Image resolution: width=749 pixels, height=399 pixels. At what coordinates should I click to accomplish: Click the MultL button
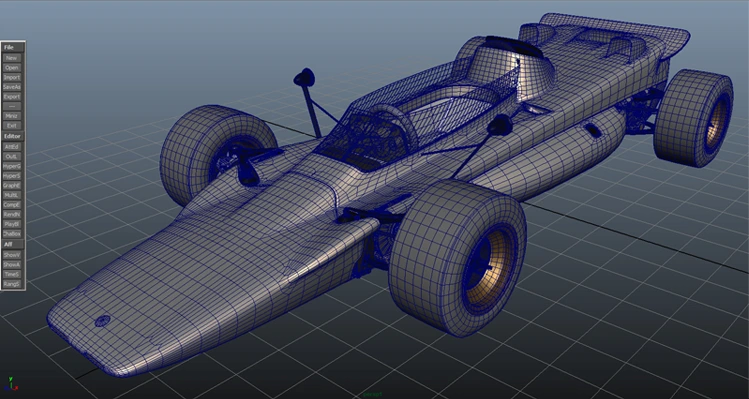click(11, 195)
